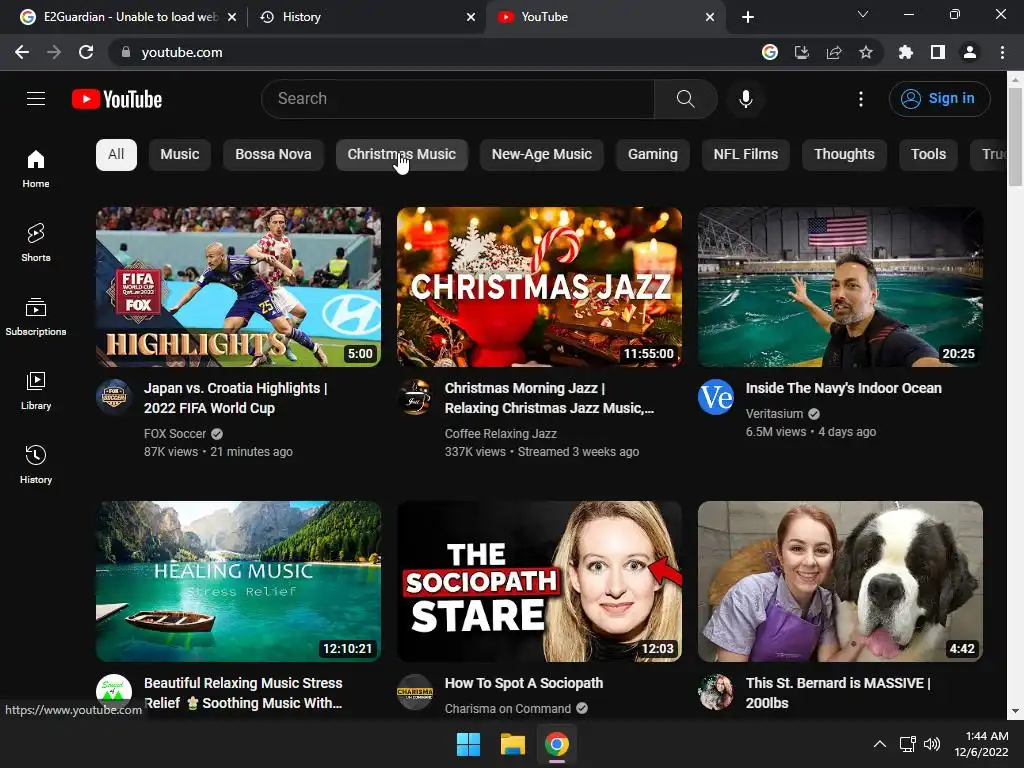The height and width of the screenshot is (768, 1024).
Task: Open Shorts from the sidebar
Action: (36, 242)
